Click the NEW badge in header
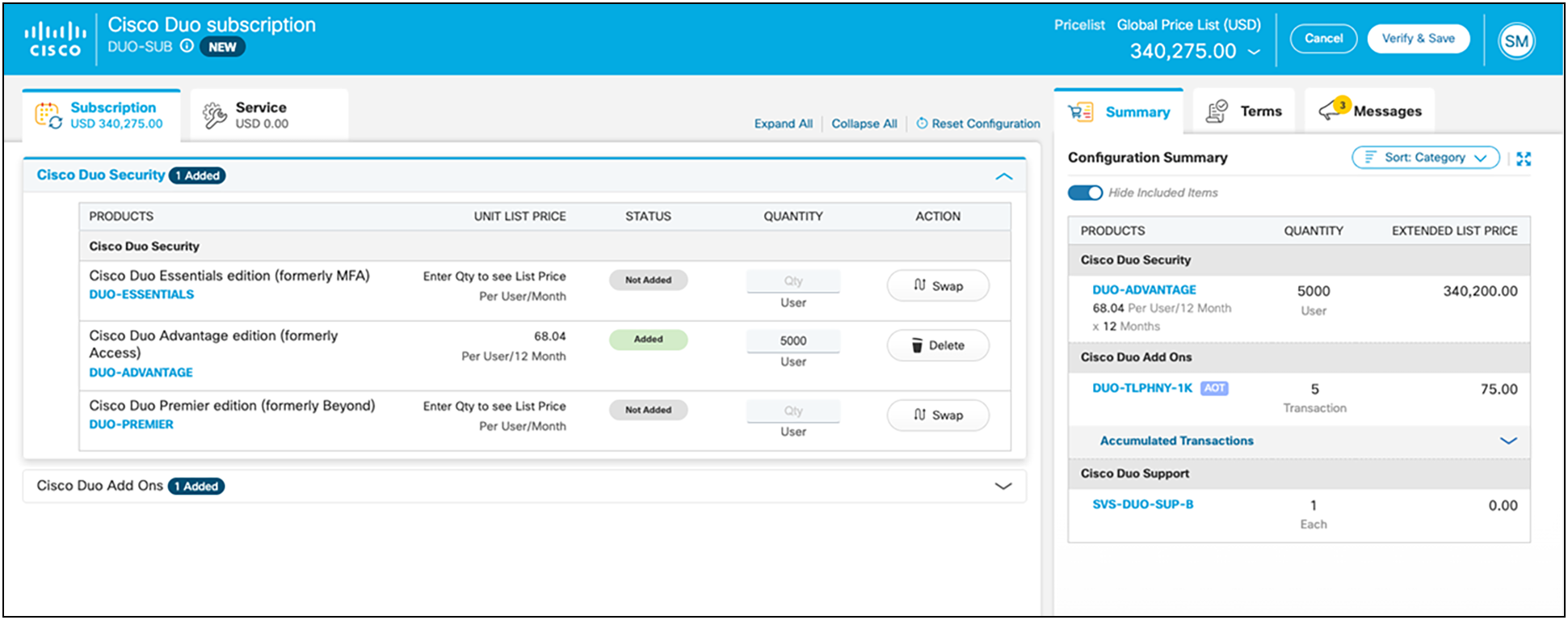Image resolution: width=1568 pixels, height=620 pixels. coord(222,47)
